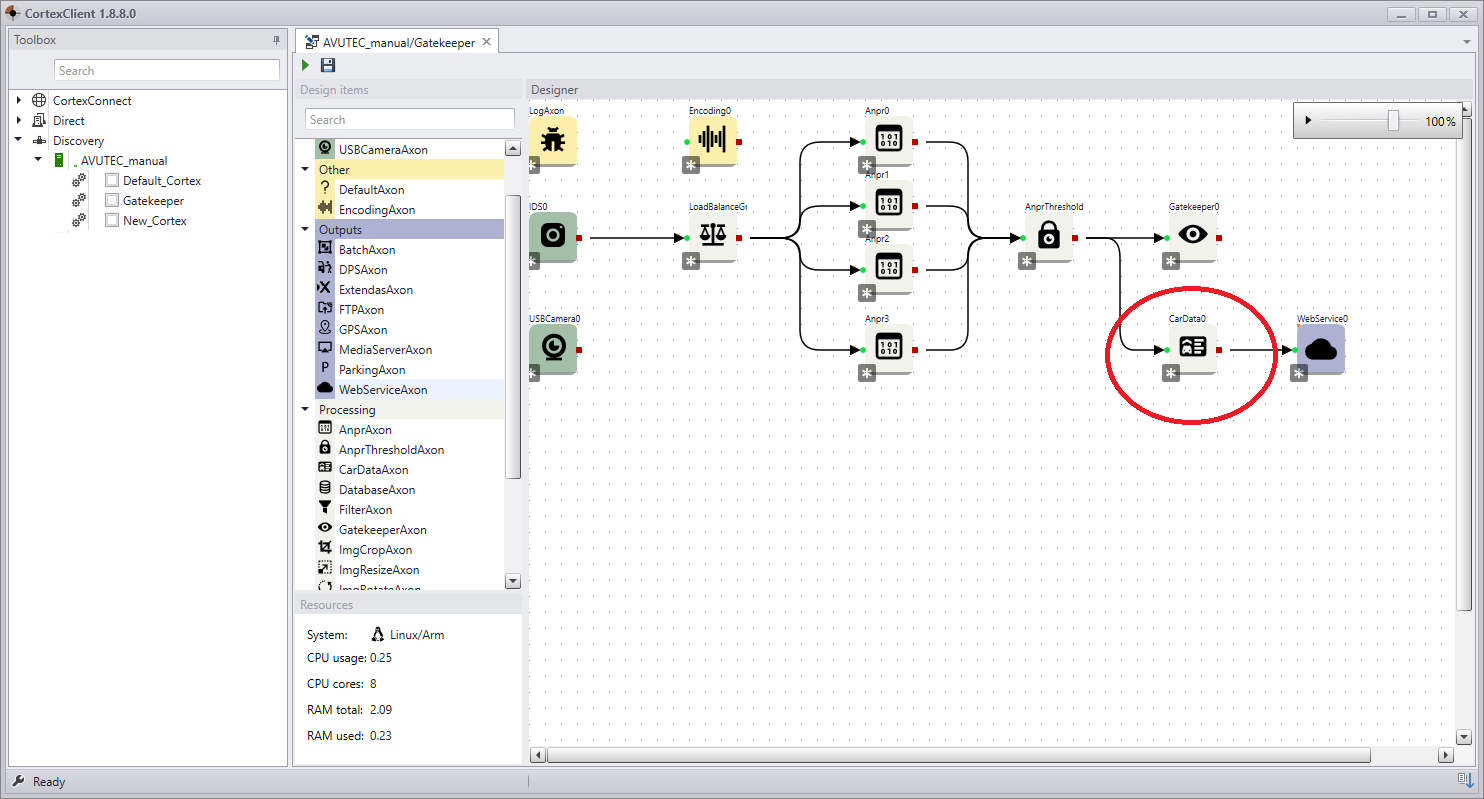Click the Save disk icon in toolbar
The image size is (1484, 799).
click(x=328, y=65)
